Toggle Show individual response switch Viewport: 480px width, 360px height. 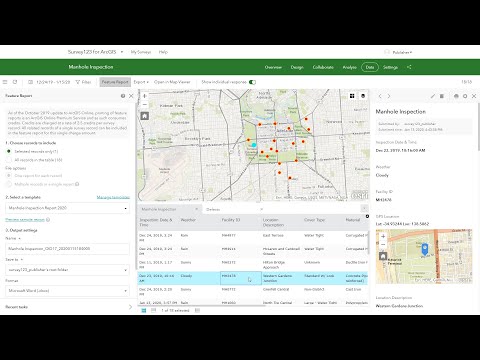(x=252, y=82)
